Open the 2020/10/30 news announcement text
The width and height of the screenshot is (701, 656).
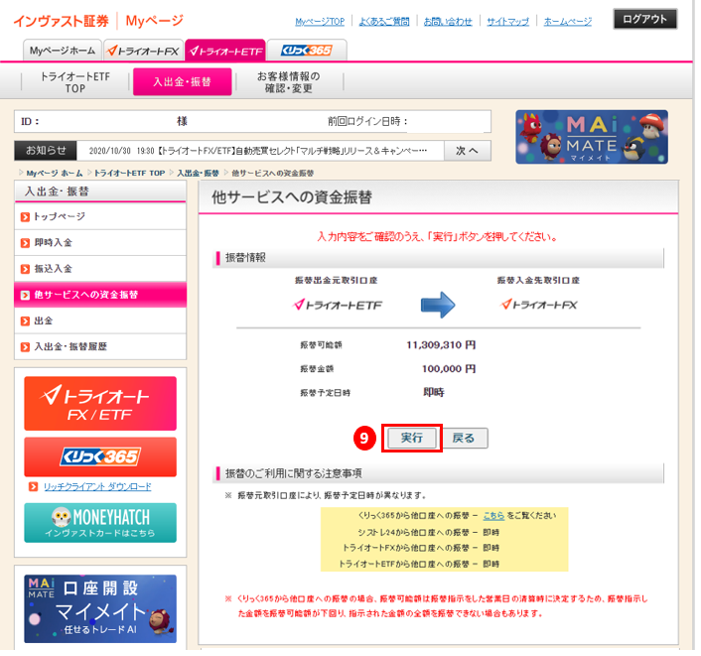coord(258,151)
